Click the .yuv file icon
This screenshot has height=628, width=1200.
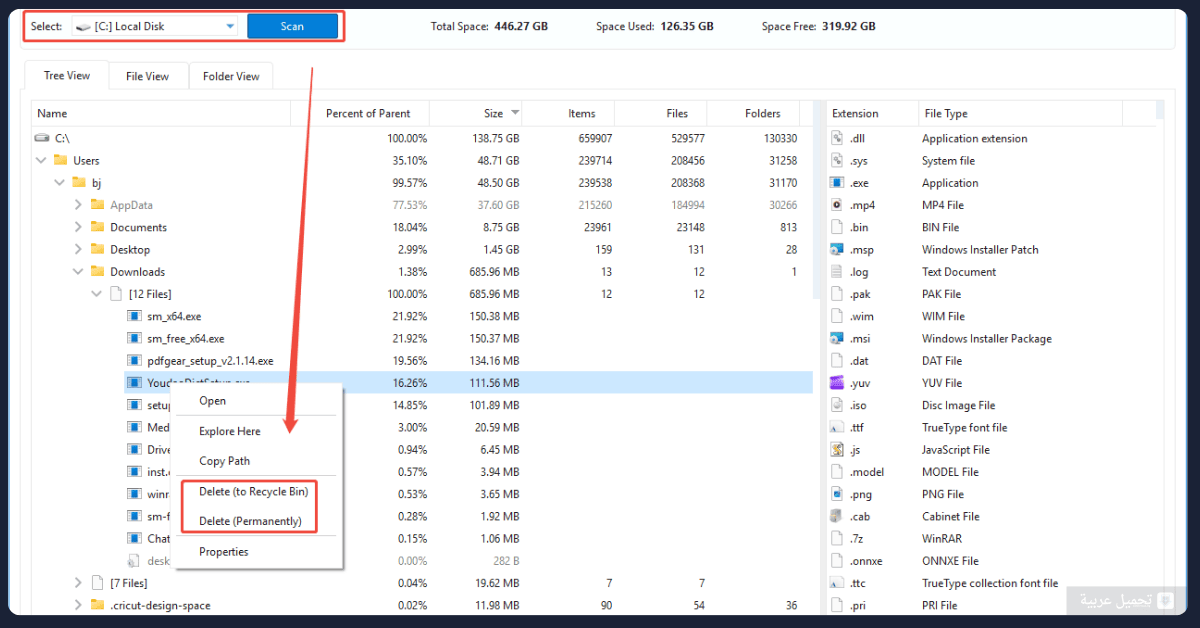tap(837, 383)
